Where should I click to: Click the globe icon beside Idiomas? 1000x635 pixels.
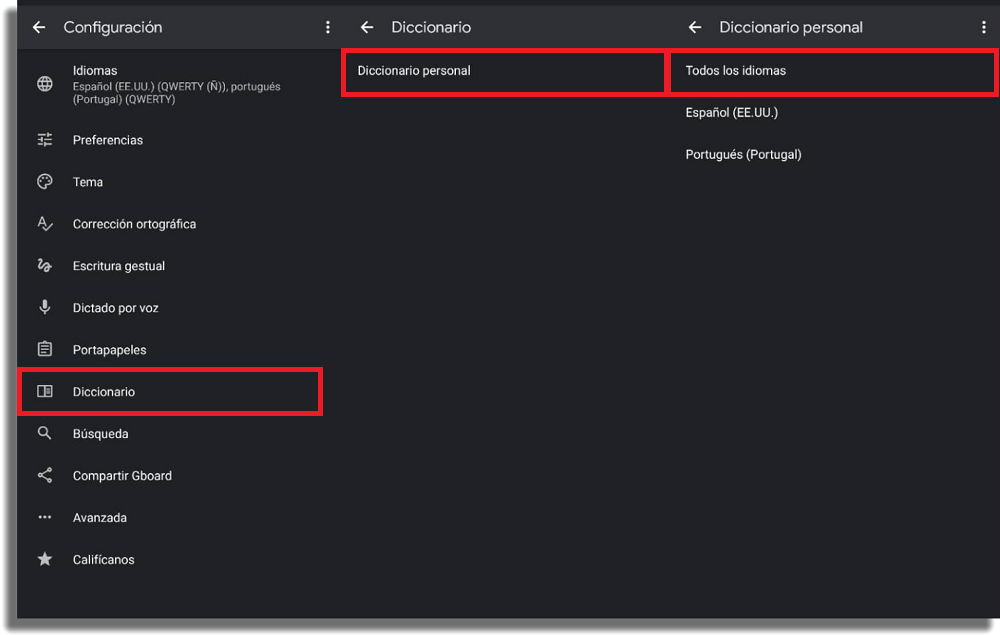(45, 84)
